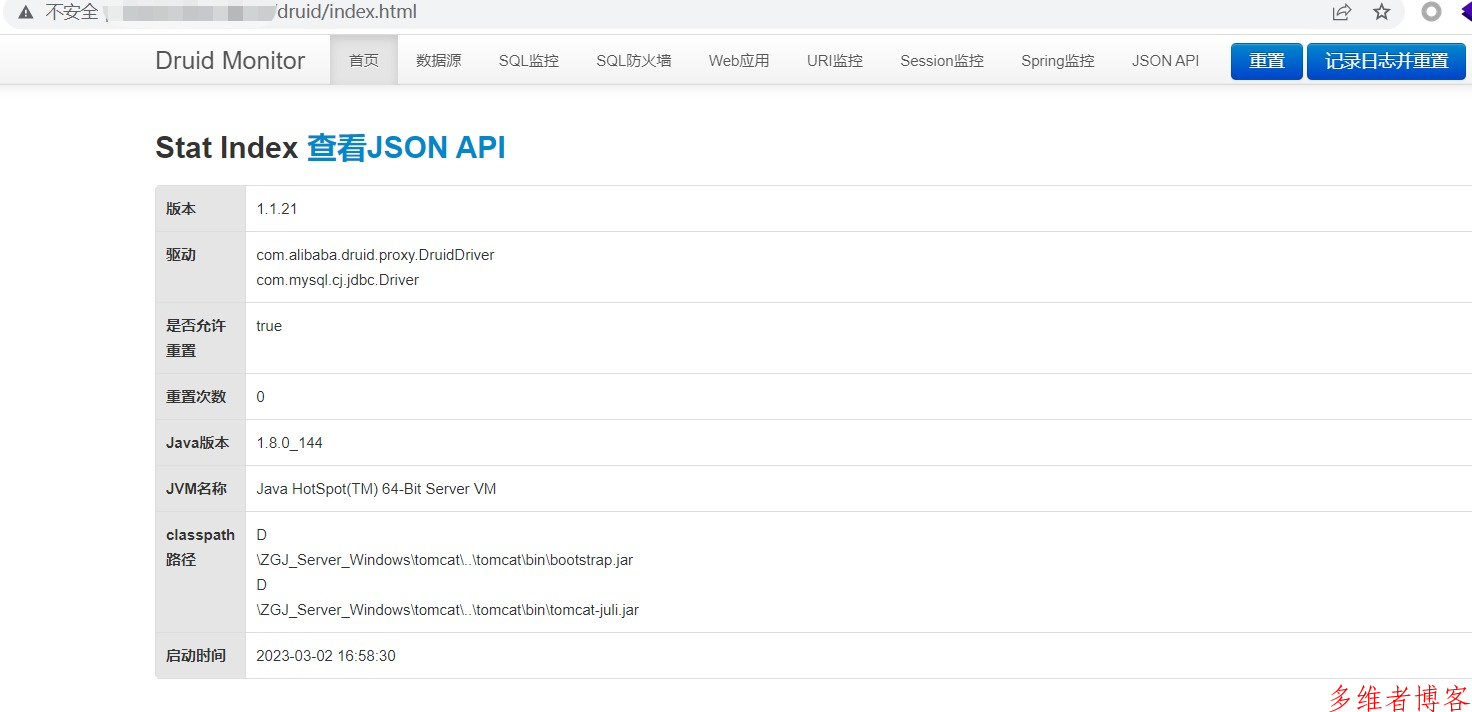Image resolution: width=1472 pixels, height=712 pixels.
Task: Switch to the URI监控 tab
Action: (835, 60)
